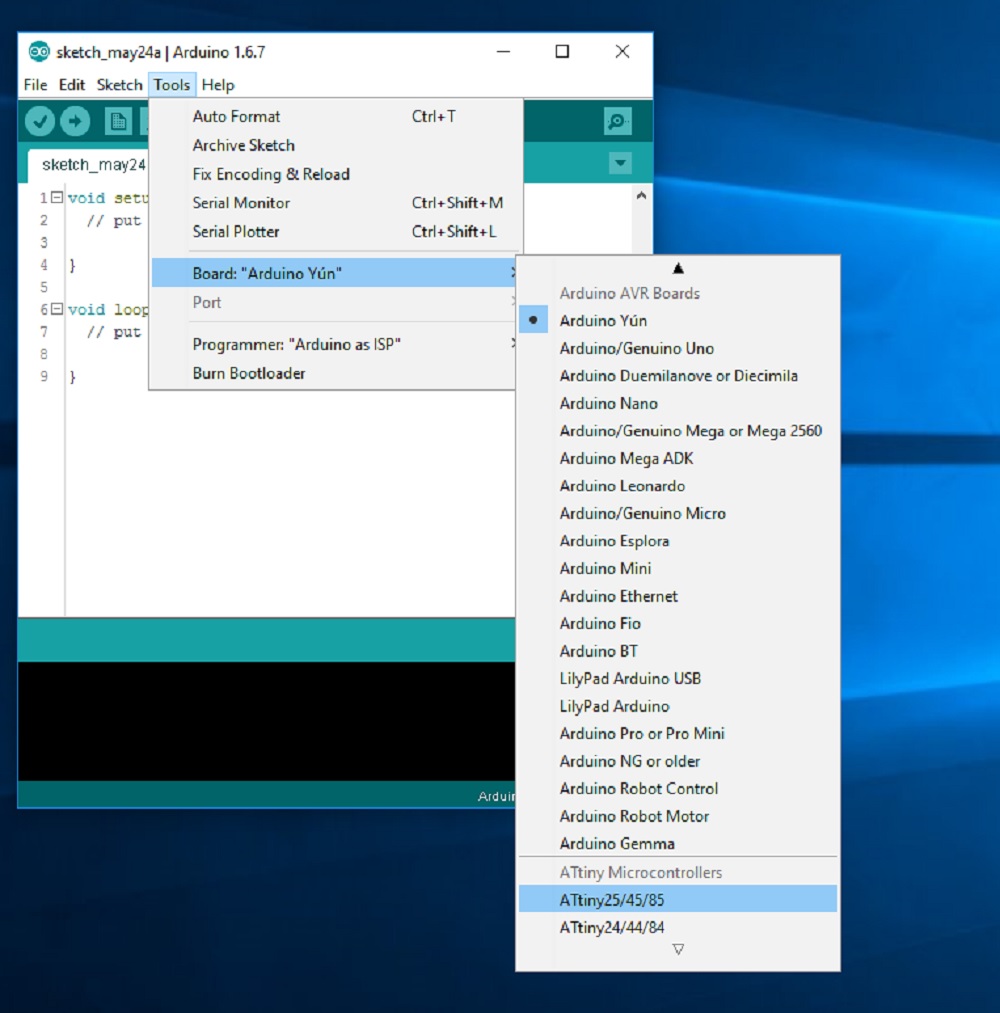Click the Upload arrow button

point(75,121)
